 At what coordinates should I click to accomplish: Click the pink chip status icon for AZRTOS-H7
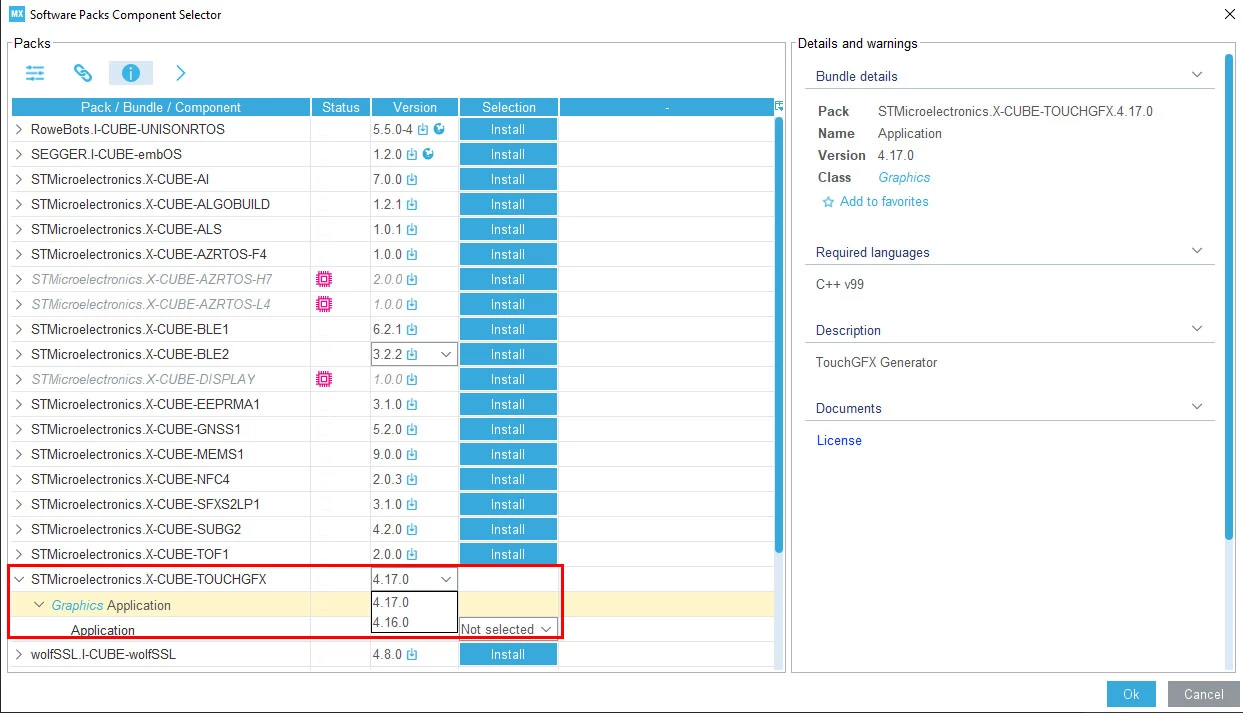click(x=323, y=279)
